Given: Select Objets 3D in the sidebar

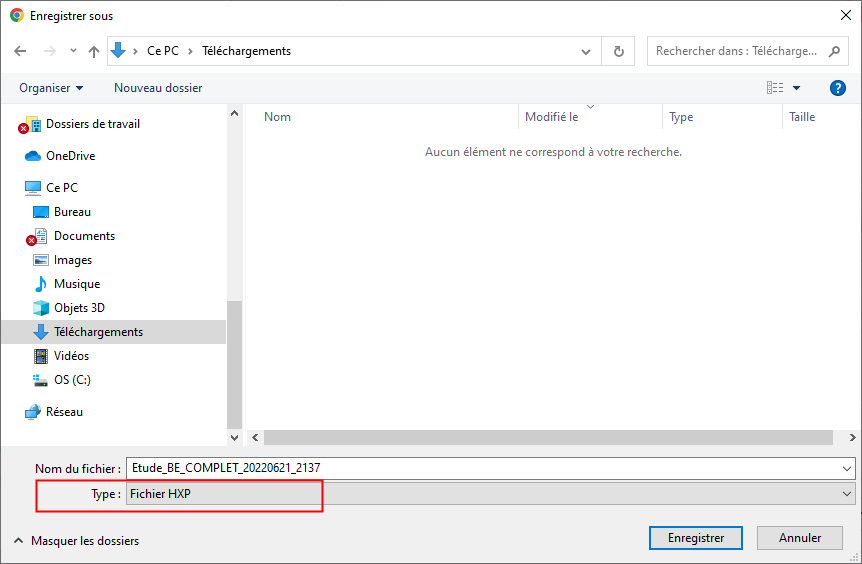Looking at the screenshot, I should pyautogui.click(x=78, y=308).
